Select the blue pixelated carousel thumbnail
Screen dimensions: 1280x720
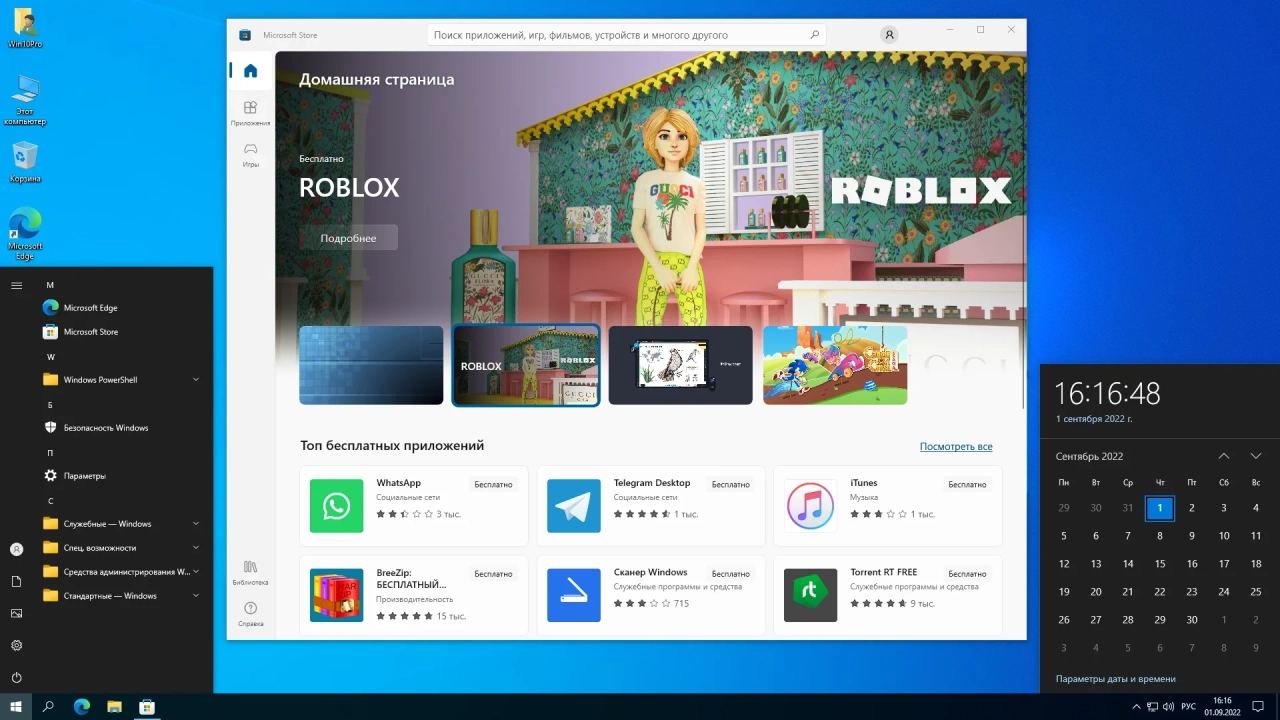(371, 365)
